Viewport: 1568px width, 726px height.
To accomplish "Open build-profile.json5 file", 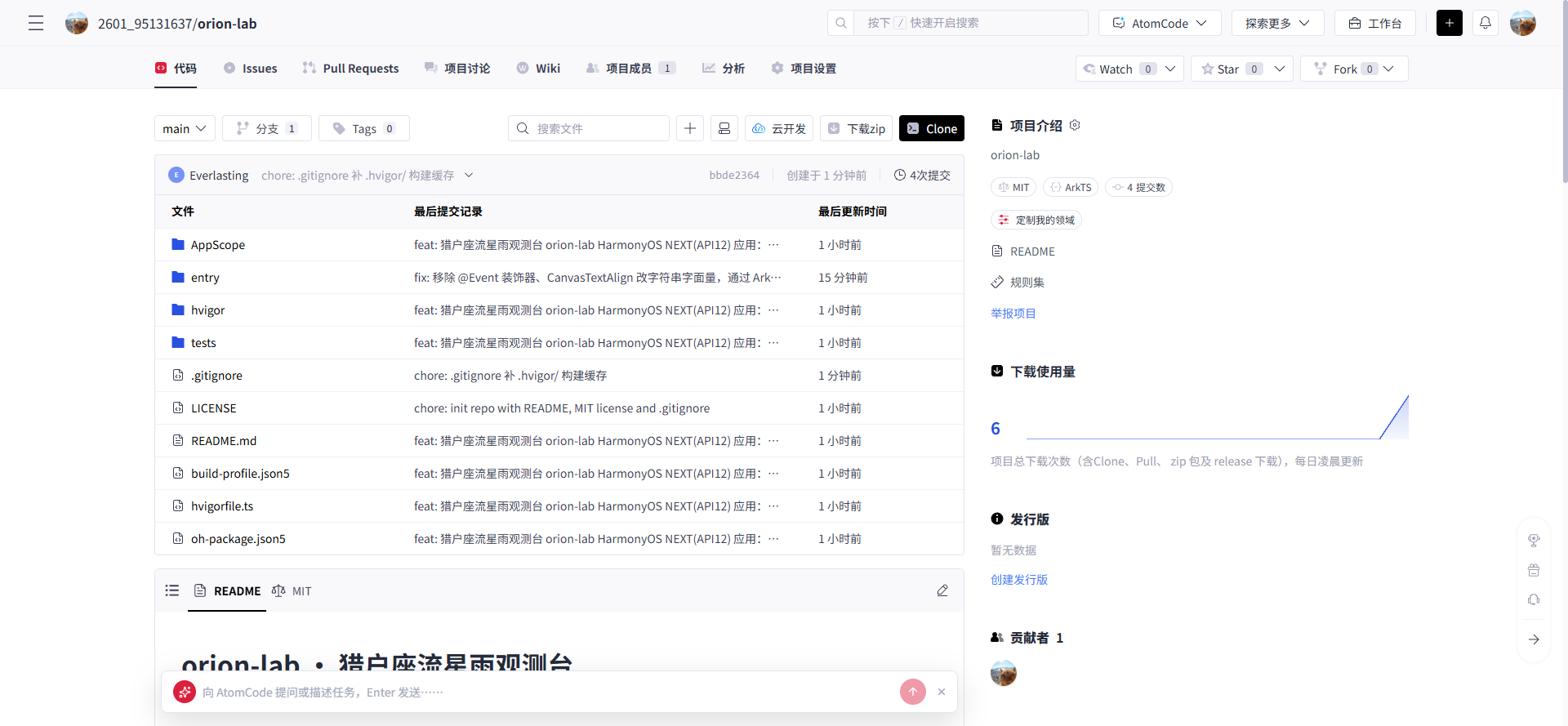I will coord(240,474).
